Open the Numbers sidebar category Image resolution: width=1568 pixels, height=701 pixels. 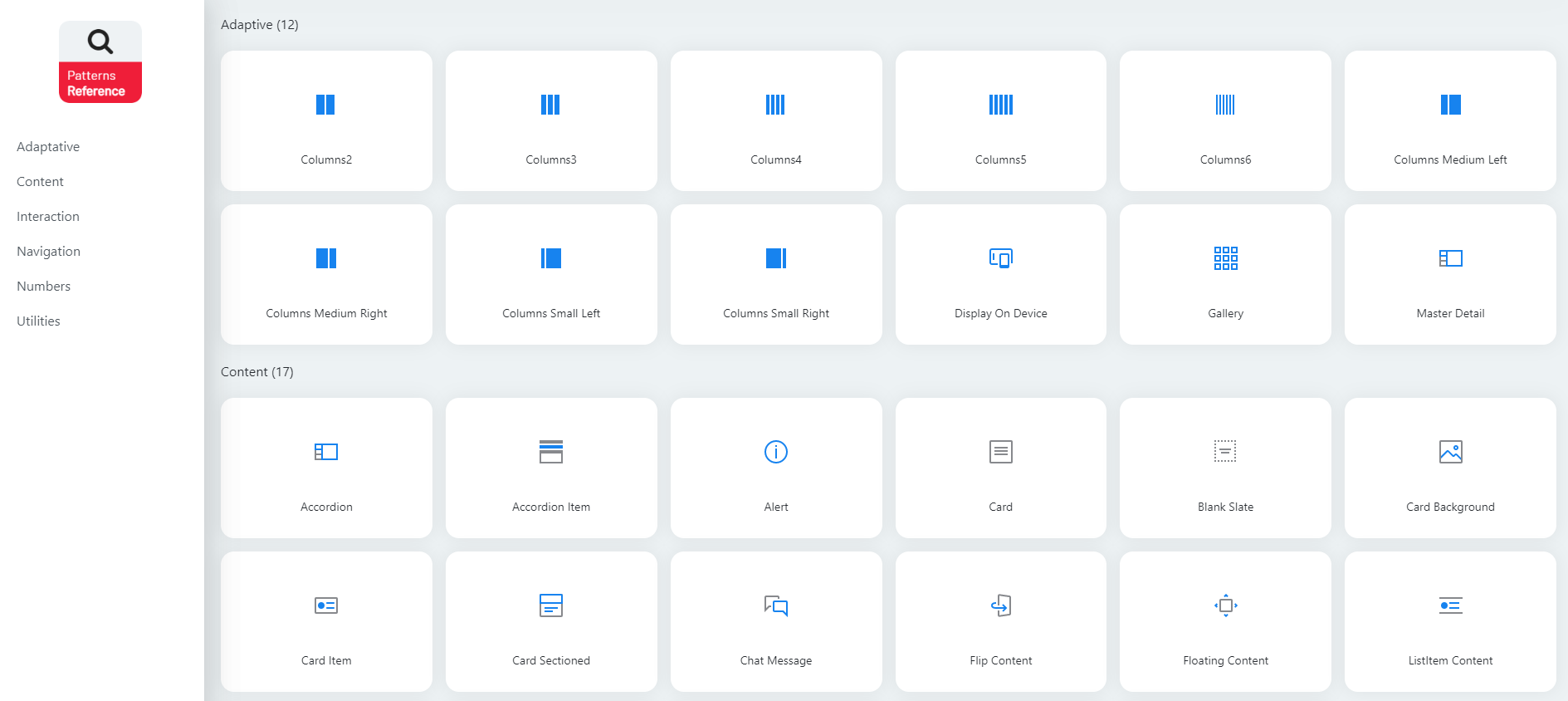point(43,287)
